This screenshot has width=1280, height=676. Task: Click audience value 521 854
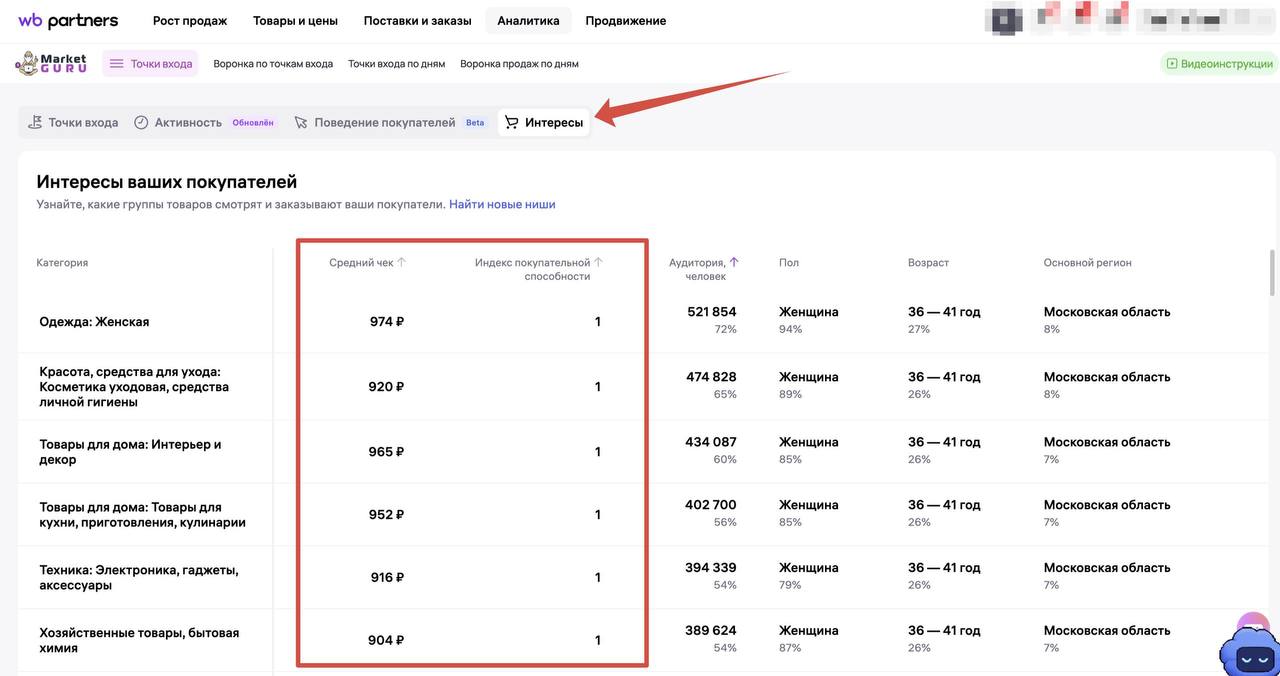(712, 312)
